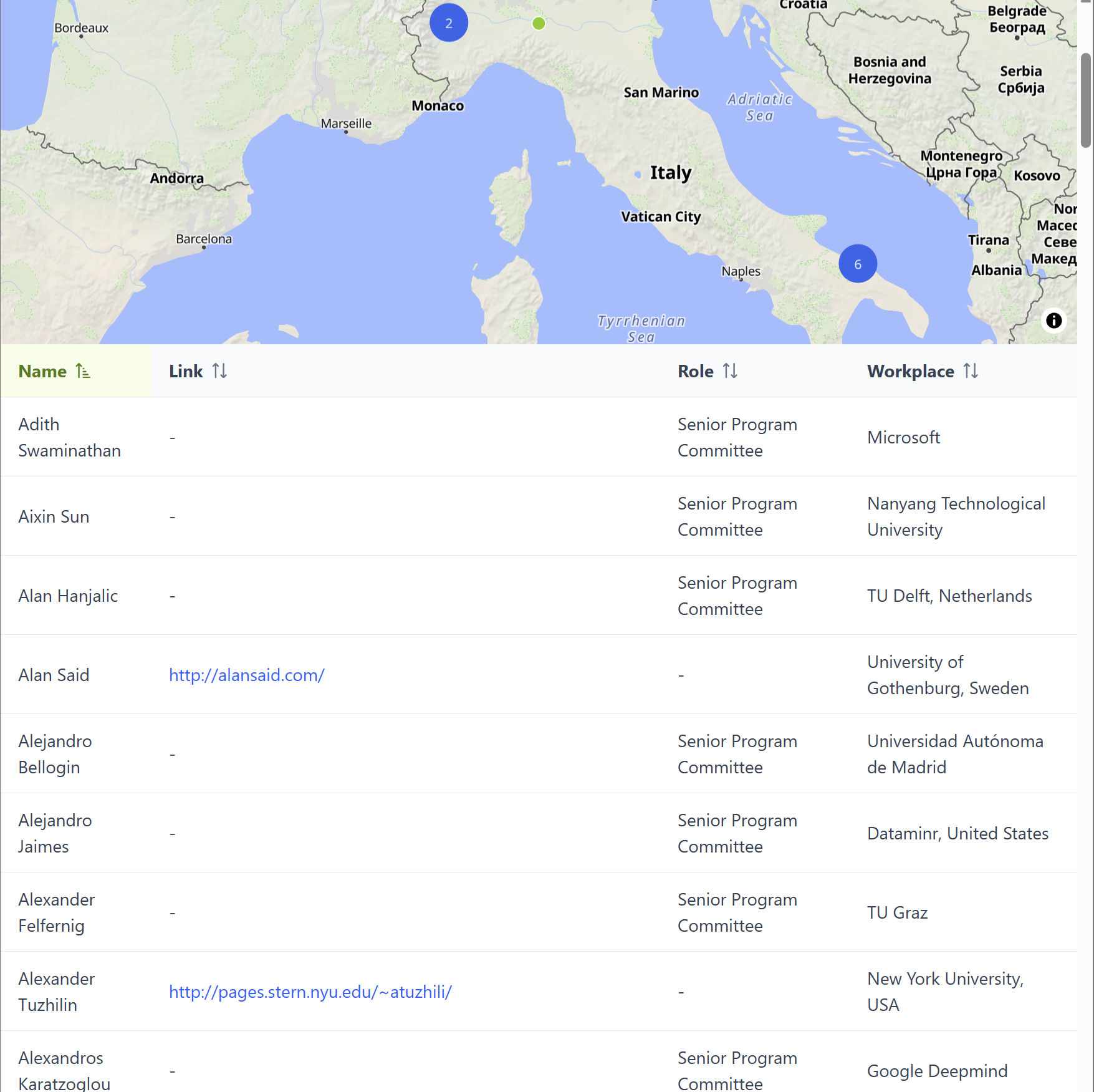Click the Italy label on the map
Image resolution: width=1094 pixels, height=1092 pixels.
(x=671, y=173)
